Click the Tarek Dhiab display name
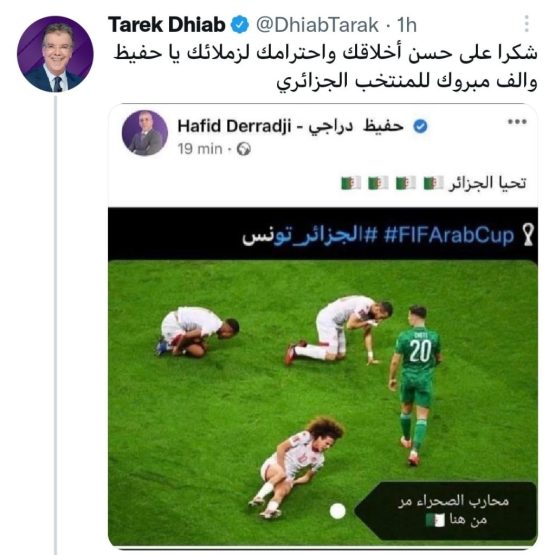 166,25
